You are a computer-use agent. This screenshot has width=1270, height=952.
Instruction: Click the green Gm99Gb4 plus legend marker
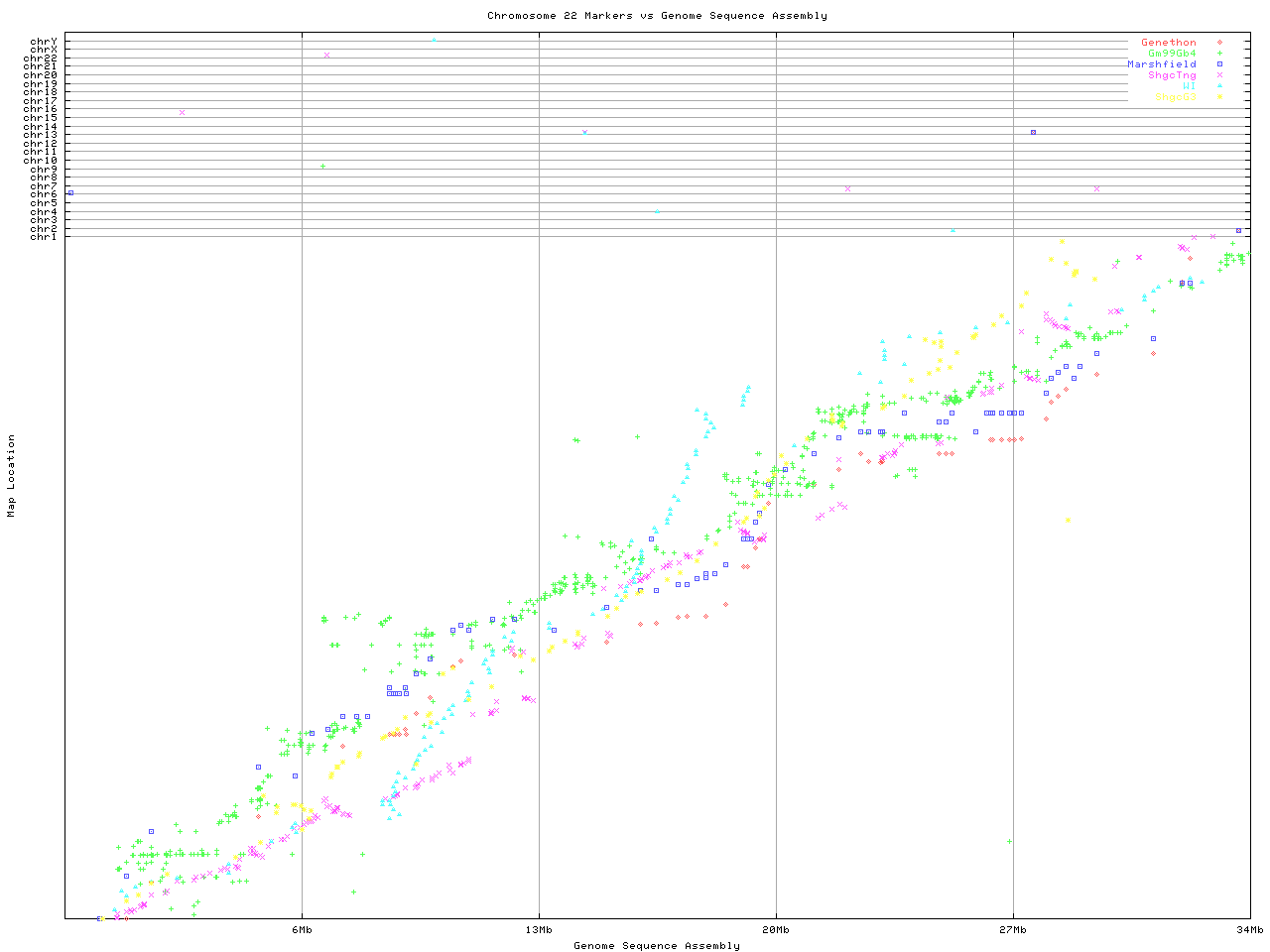coord(1219,54)
